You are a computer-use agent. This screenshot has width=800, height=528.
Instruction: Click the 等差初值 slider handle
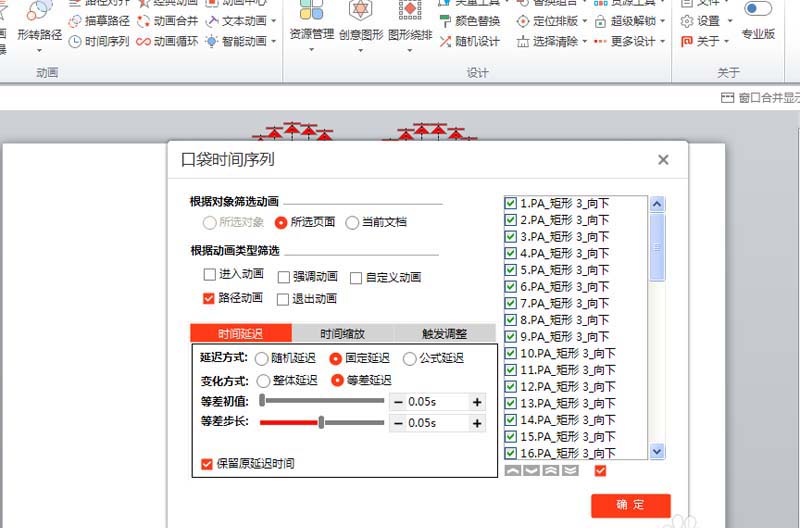[x=262, y=400]
